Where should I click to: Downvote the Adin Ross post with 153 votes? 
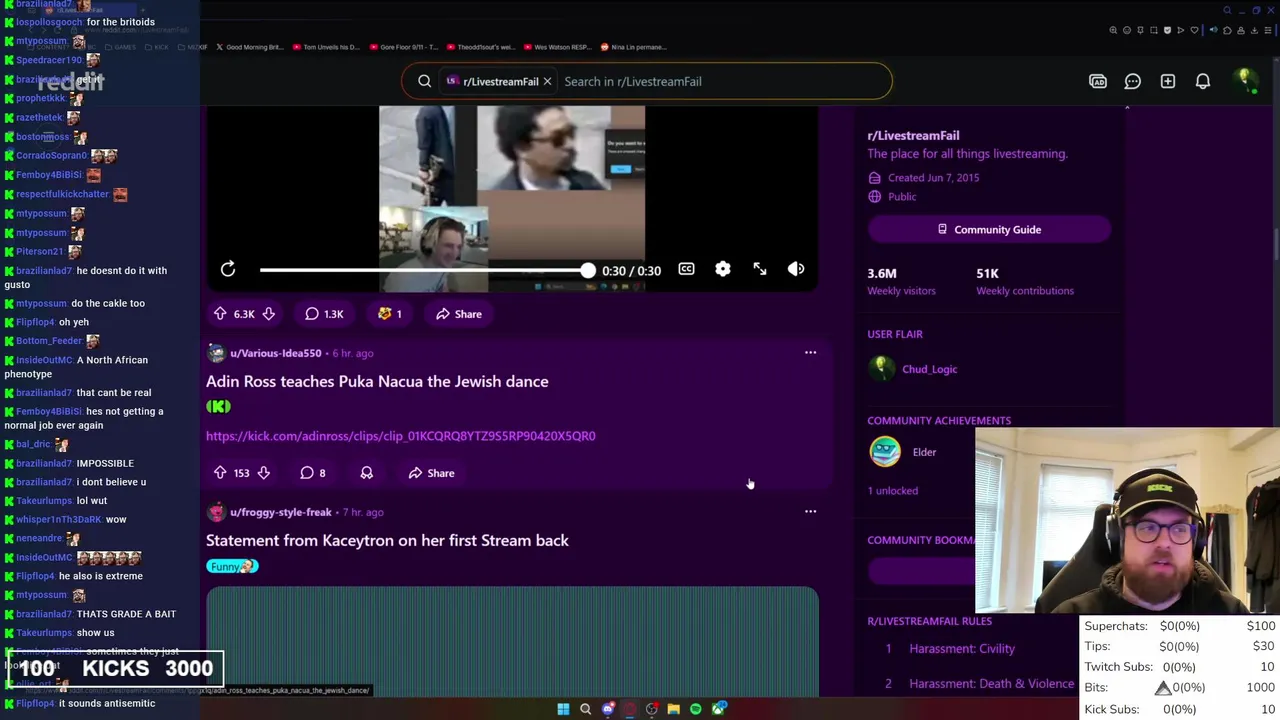pos(264,473)
